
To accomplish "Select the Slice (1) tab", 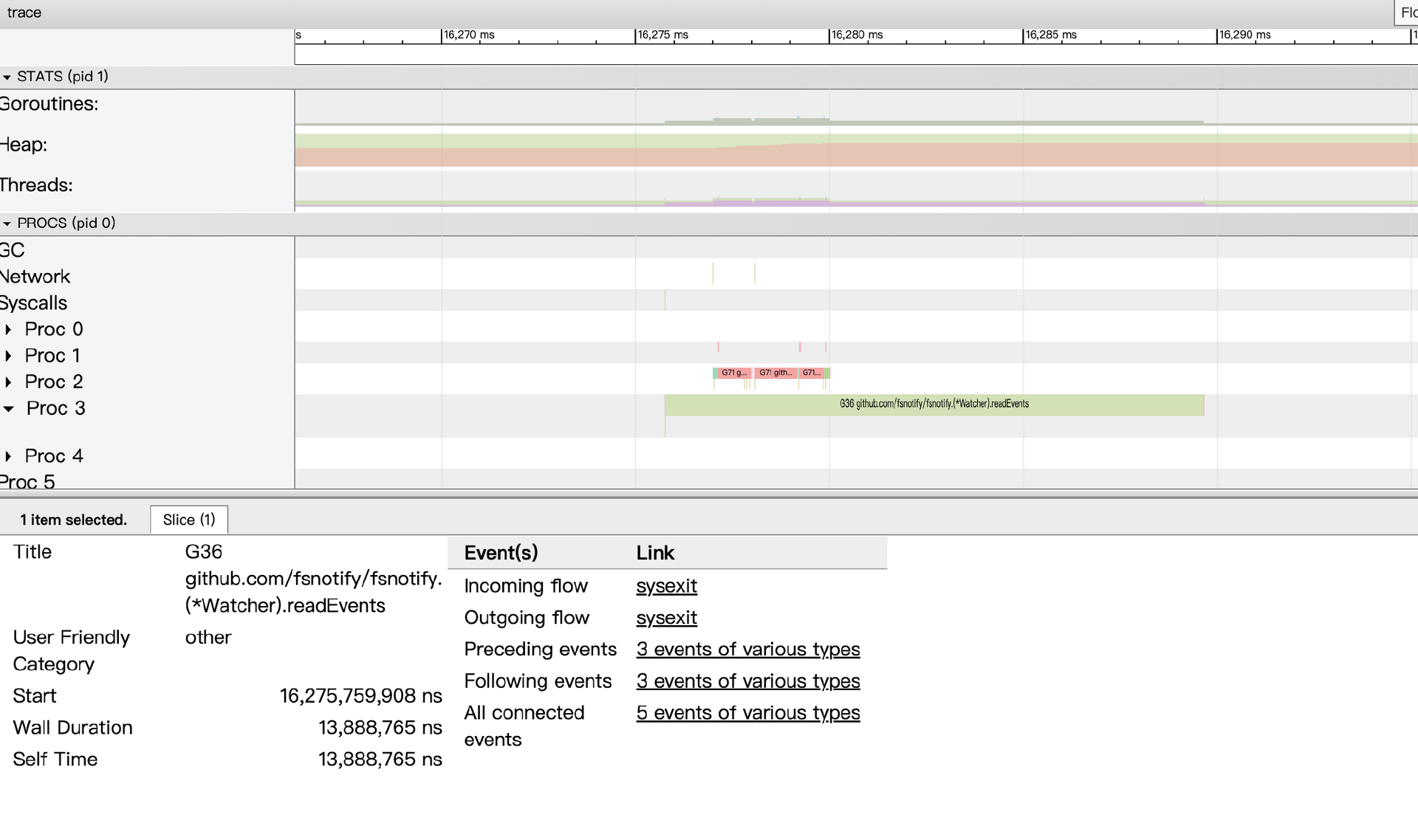I will tap(189, 520).
